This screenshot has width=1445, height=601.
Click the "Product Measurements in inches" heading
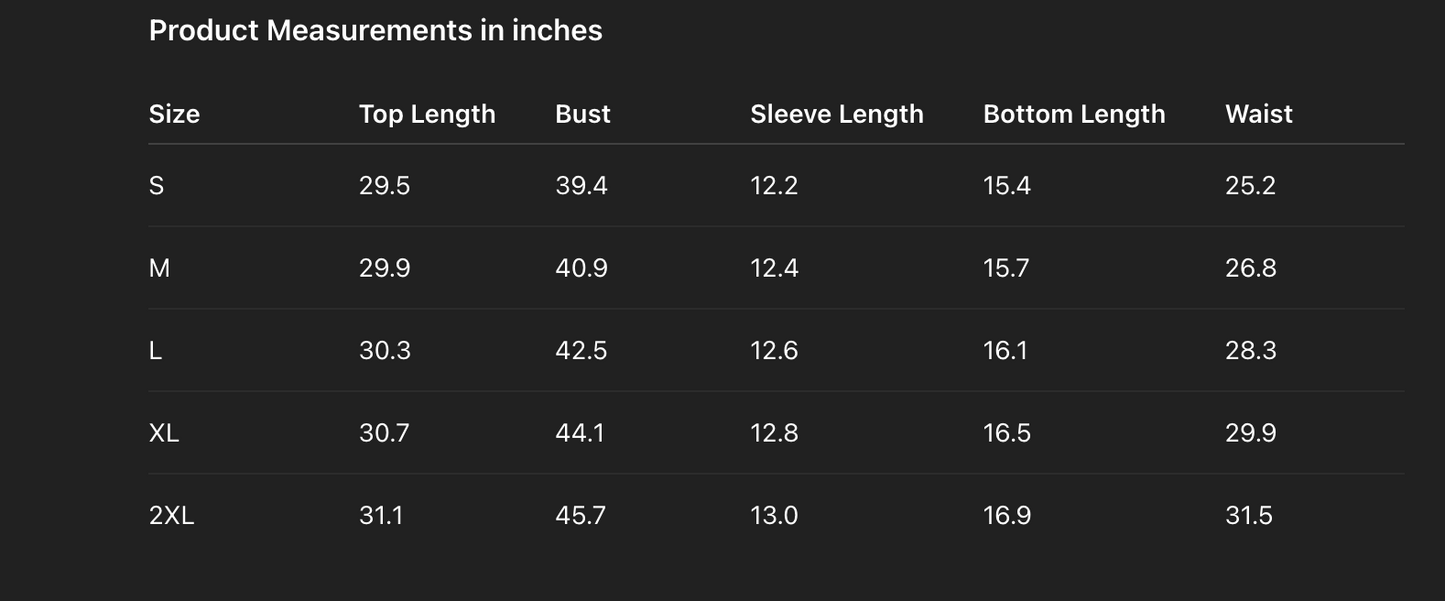click(375, 31)
